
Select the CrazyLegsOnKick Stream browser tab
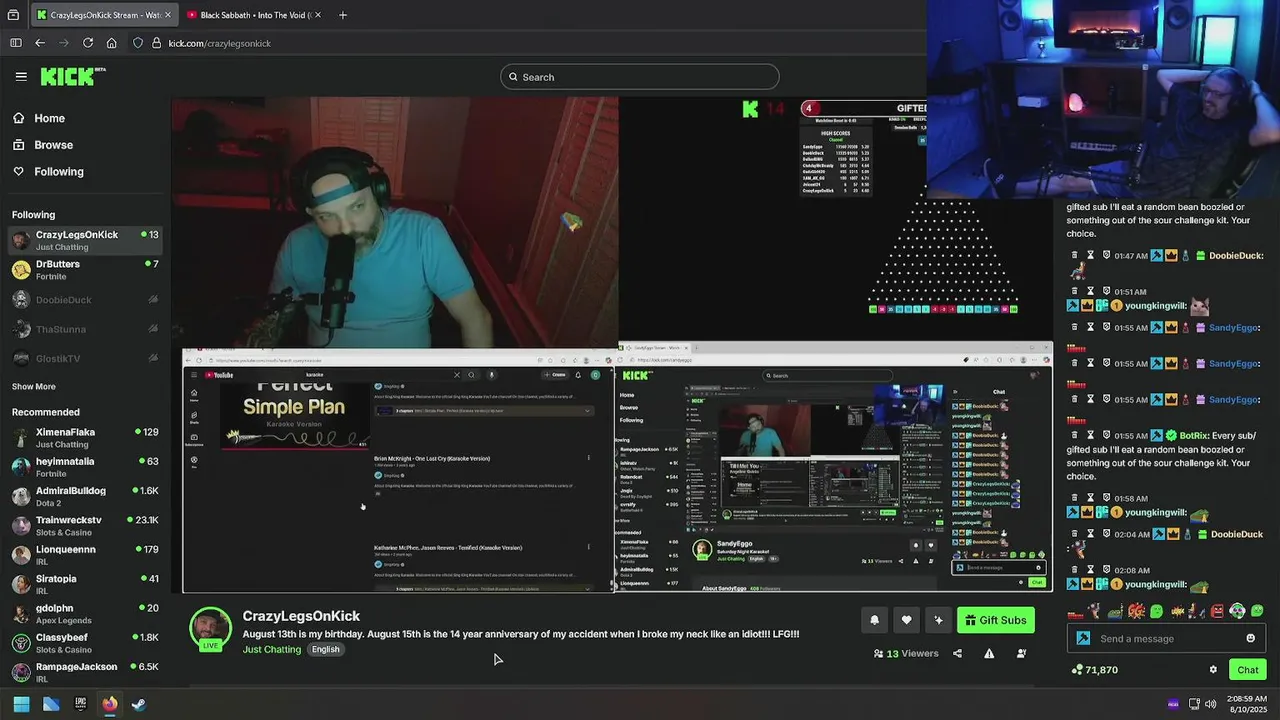coord(102,15)
